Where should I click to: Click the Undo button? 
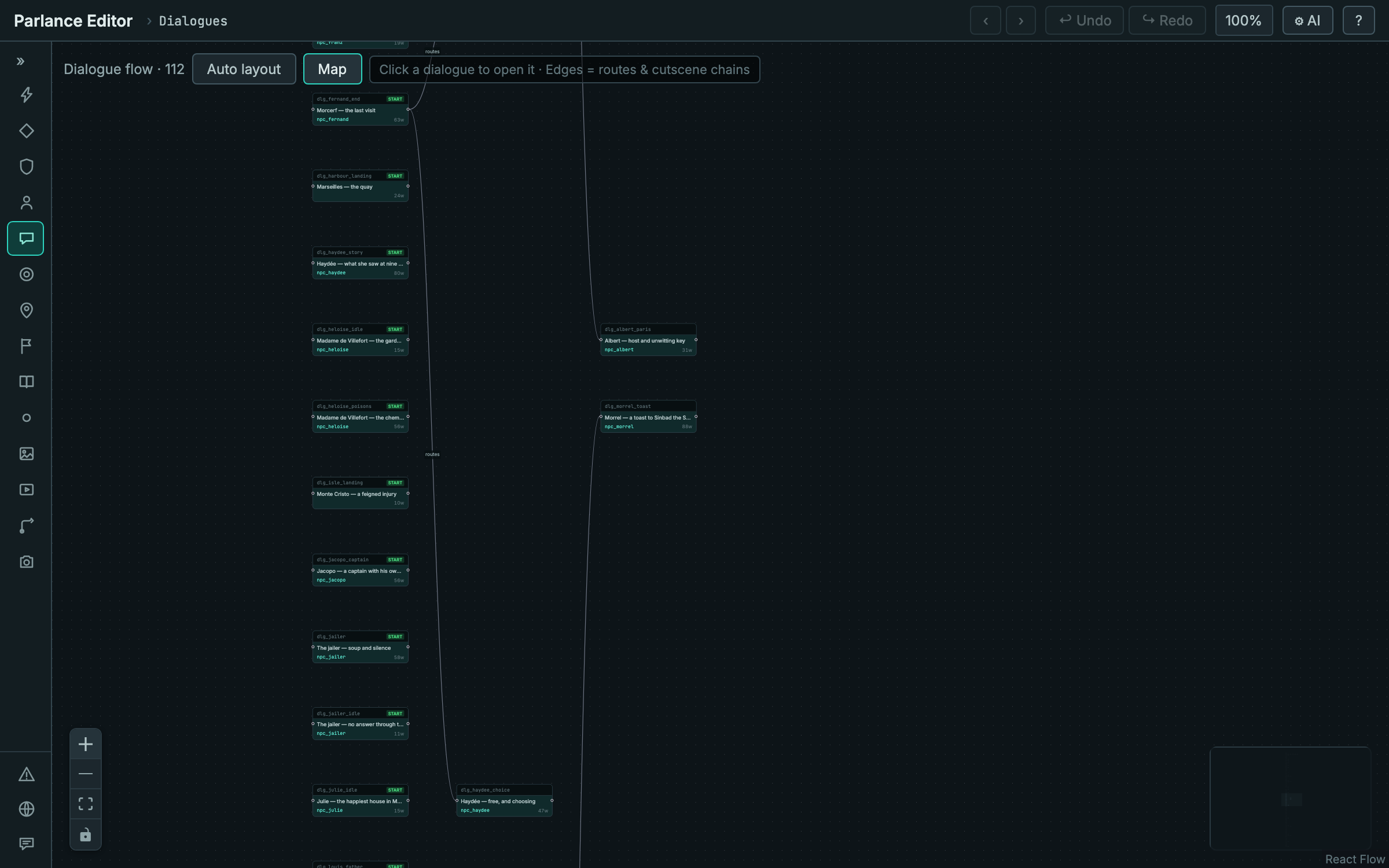coord(1085,21)
